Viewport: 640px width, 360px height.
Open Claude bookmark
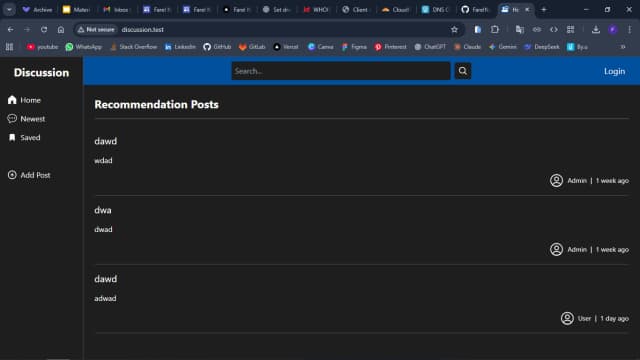click(x=467, y=47)
